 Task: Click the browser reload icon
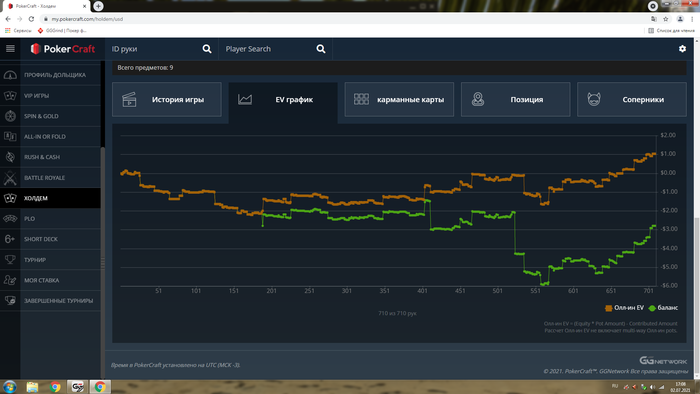click(x=31, y=19)
